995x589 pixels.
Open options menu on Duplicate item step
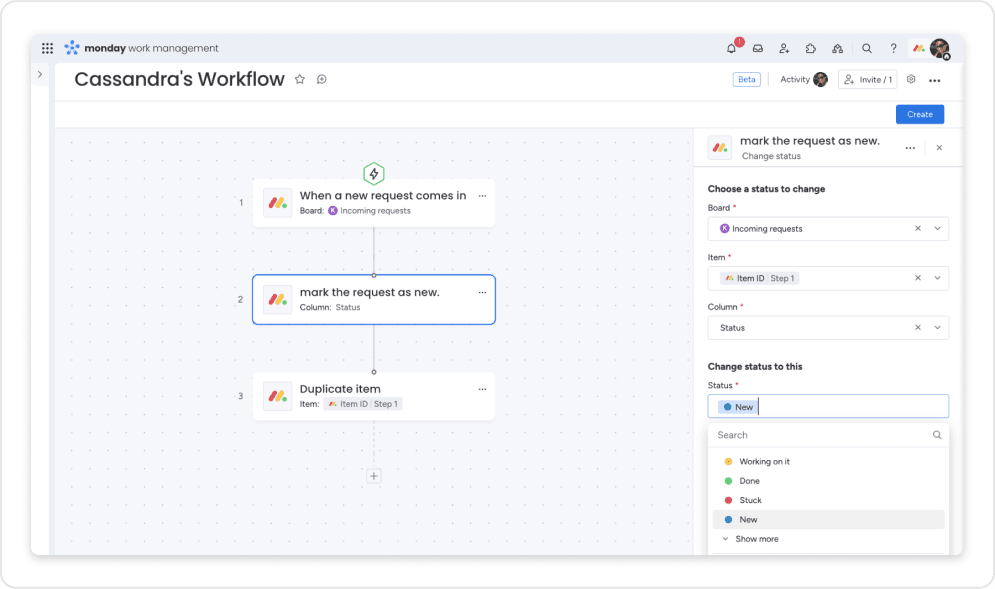click(482, 389)
